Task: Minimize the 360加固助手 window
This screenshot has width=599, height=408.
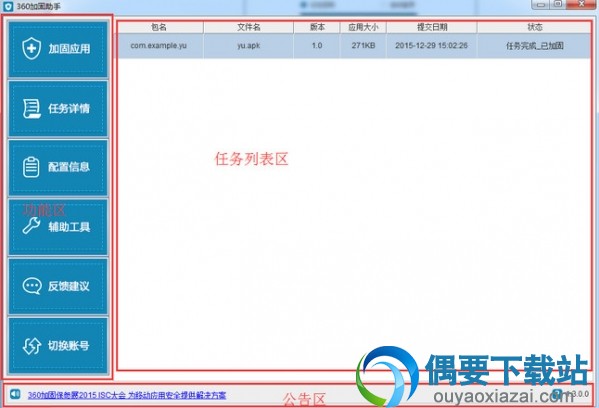Action: pyautogui.click(x=541, y=4)
